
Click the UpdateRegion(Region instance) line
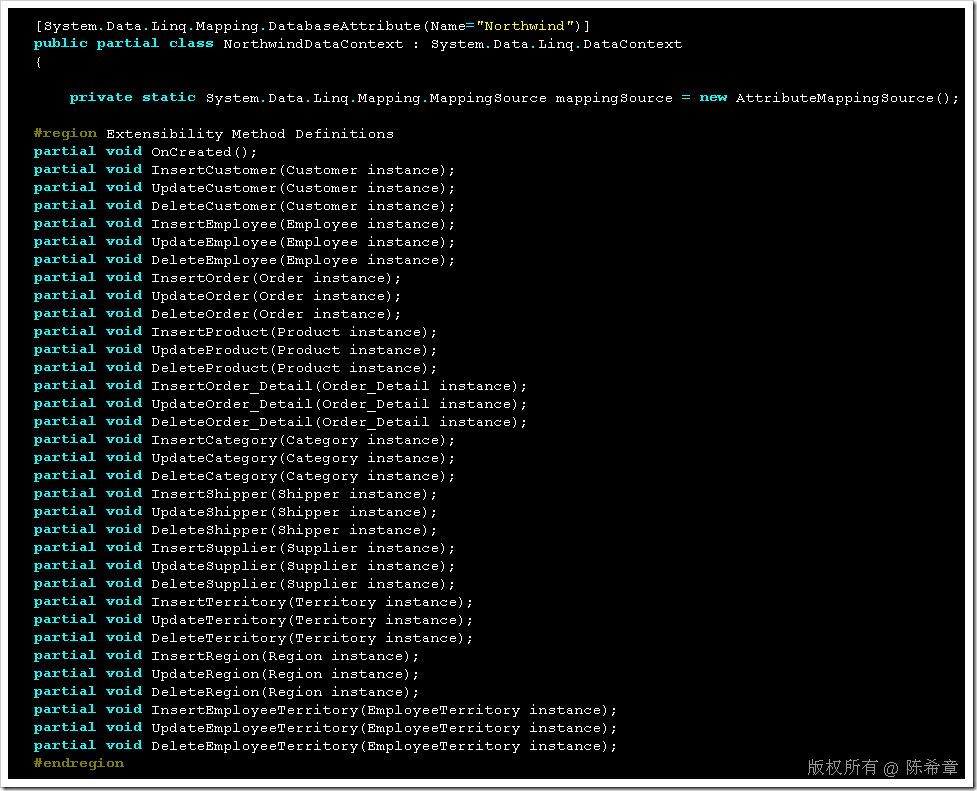point(226,674)
